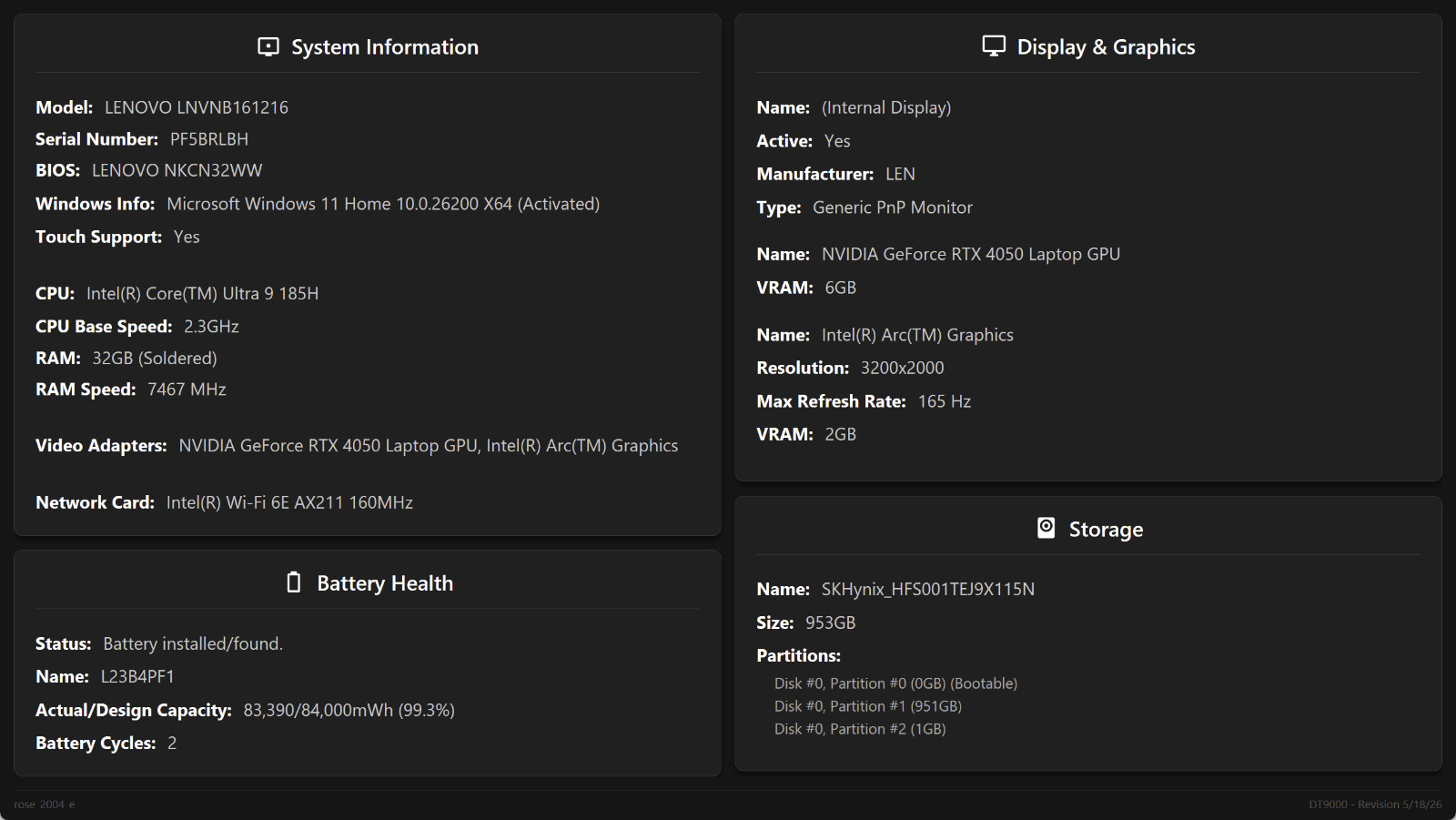This screenshot has width=1456, height=820.
Task: Click the VRAM 6GB value
Action: (840, 288)
